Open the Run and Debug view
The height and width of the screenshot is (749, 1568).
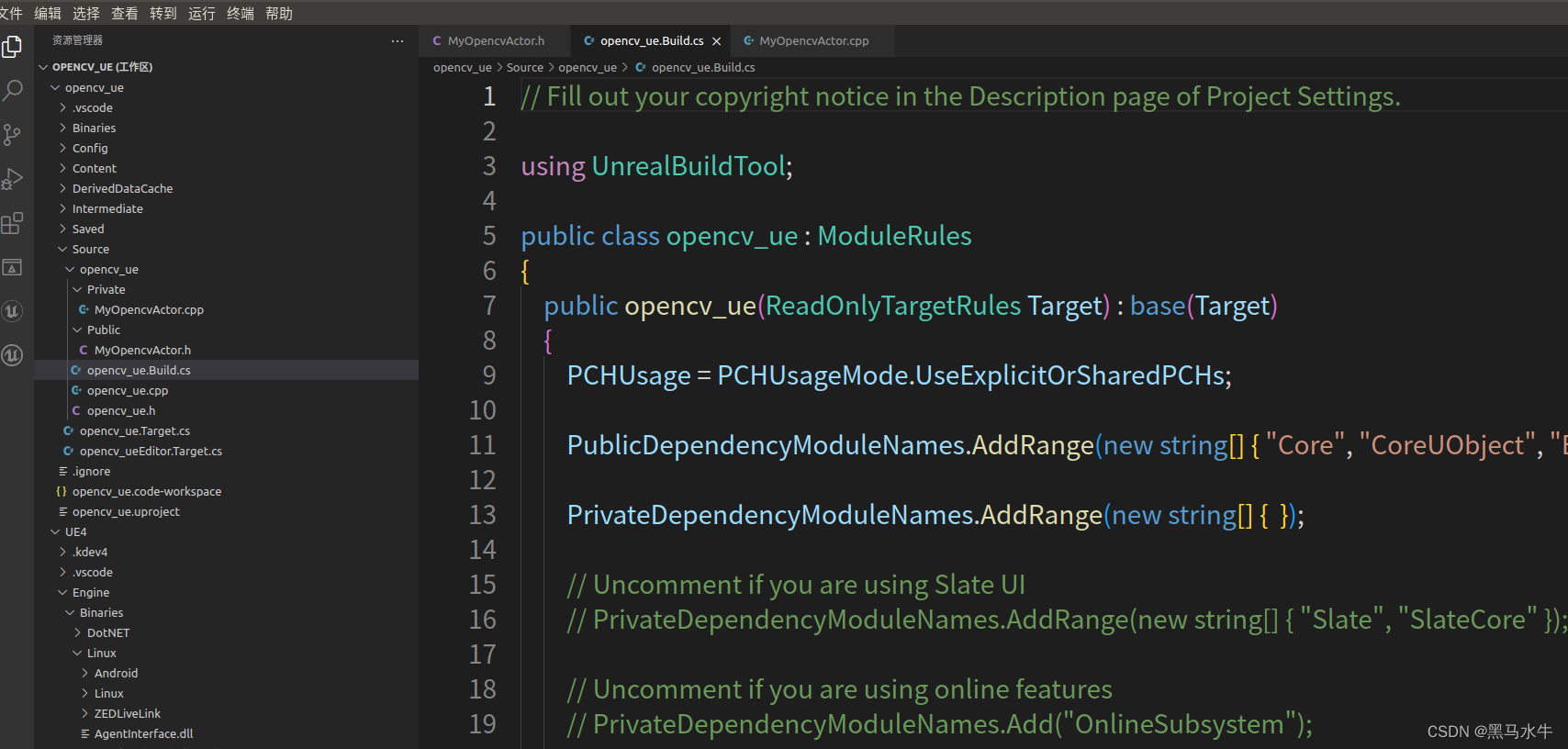point(12,179)
